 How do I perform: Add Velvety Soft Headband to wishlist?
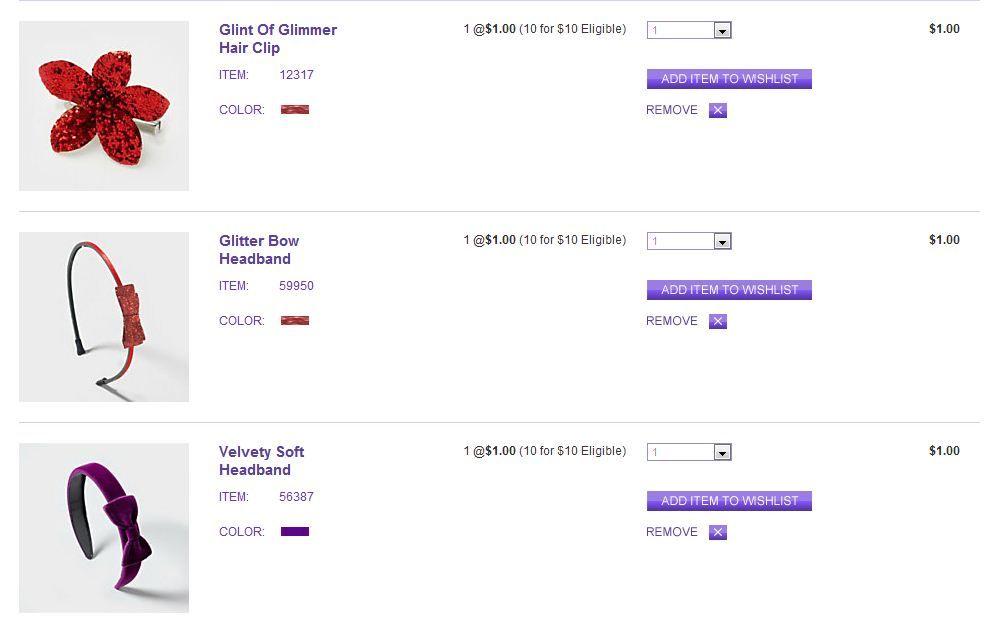[729, 501]
